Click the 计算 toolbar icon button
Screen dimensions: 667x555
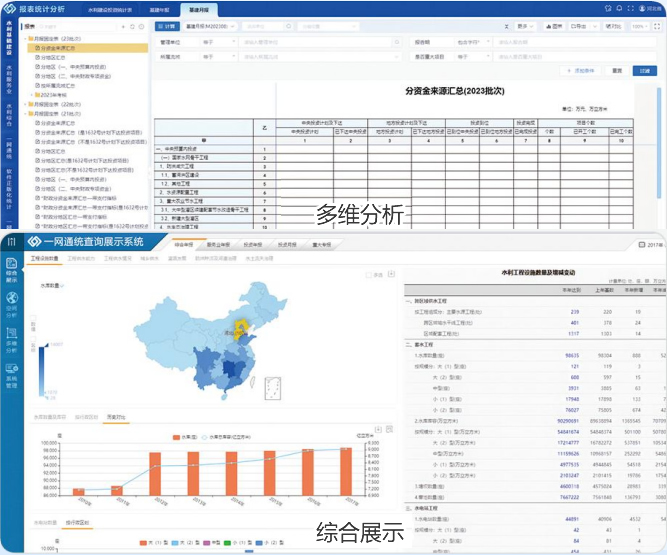168,27
